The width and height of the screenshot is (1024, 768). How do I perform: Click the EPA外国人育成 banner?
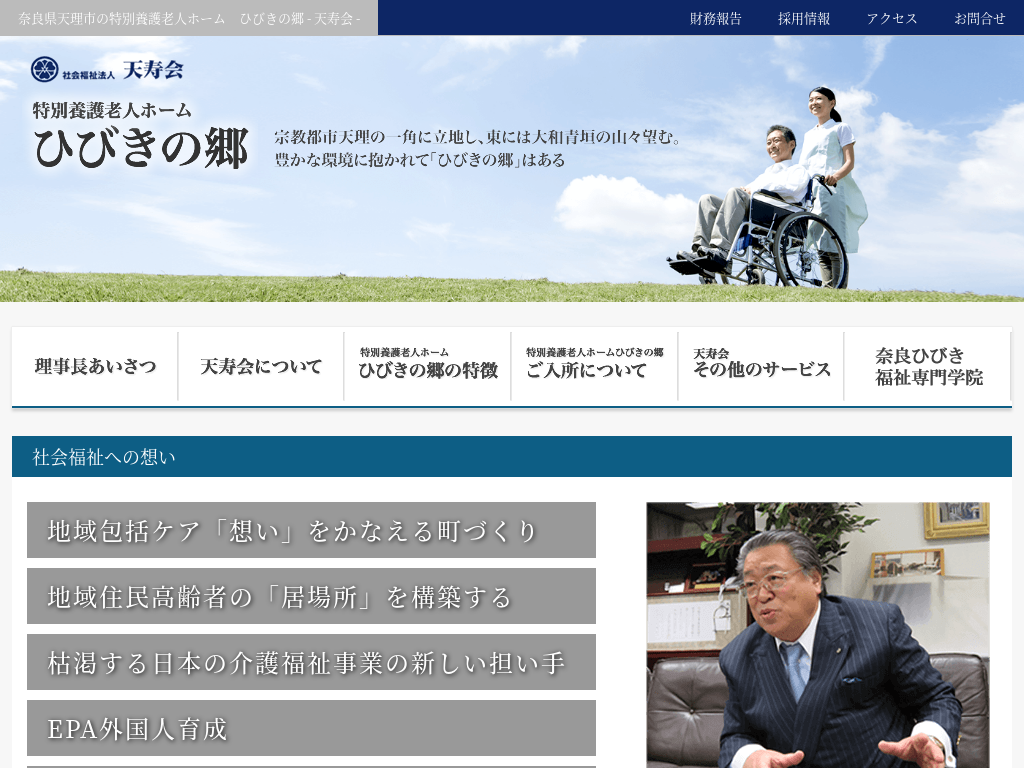[x=312, y=728]
